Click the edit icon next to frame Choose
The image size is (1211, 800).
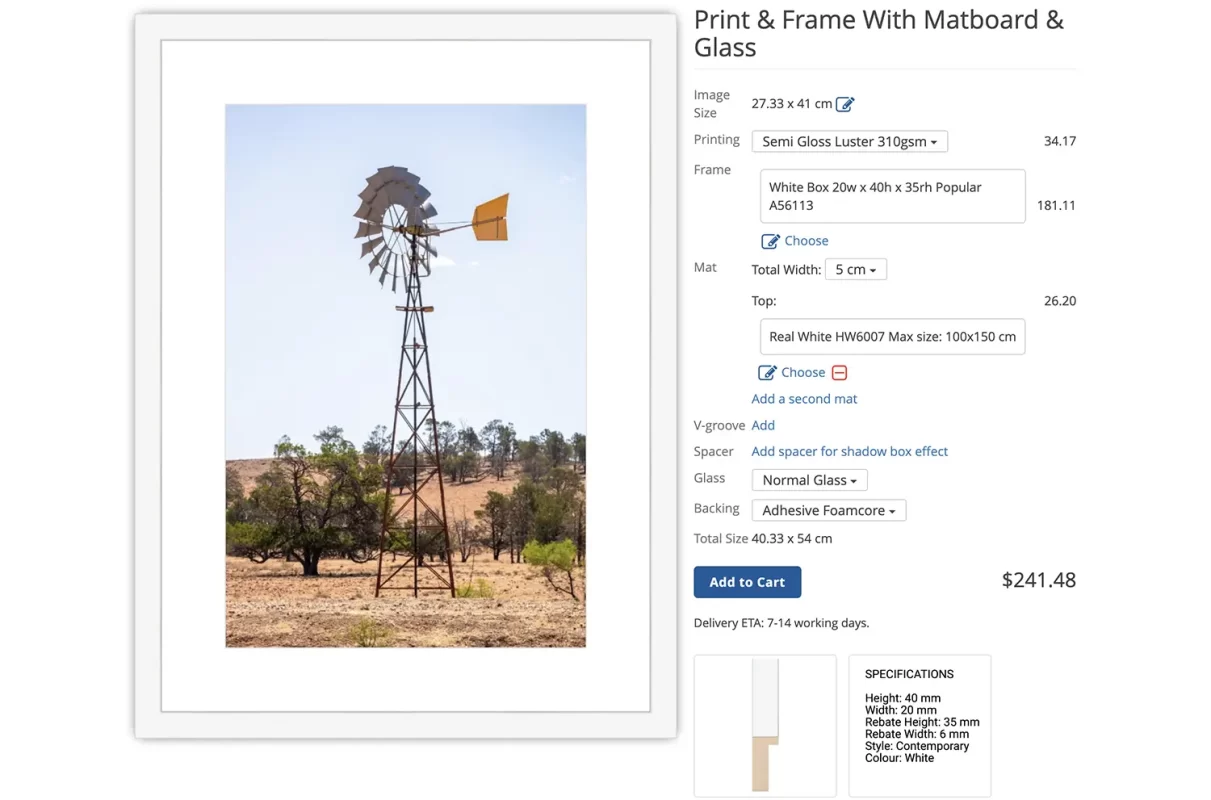click(770, 241)
